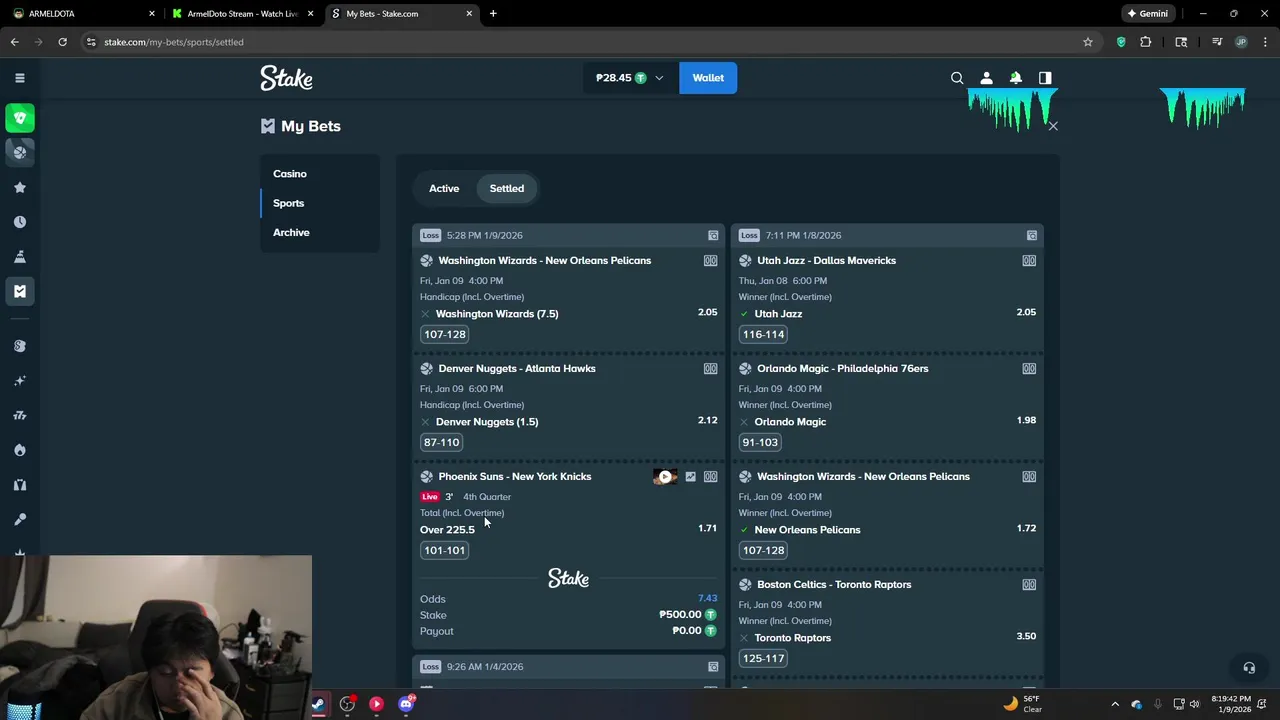Switch to ArmelDoto Stream browser tab
1280x720 pixels.
click(240, 14)
